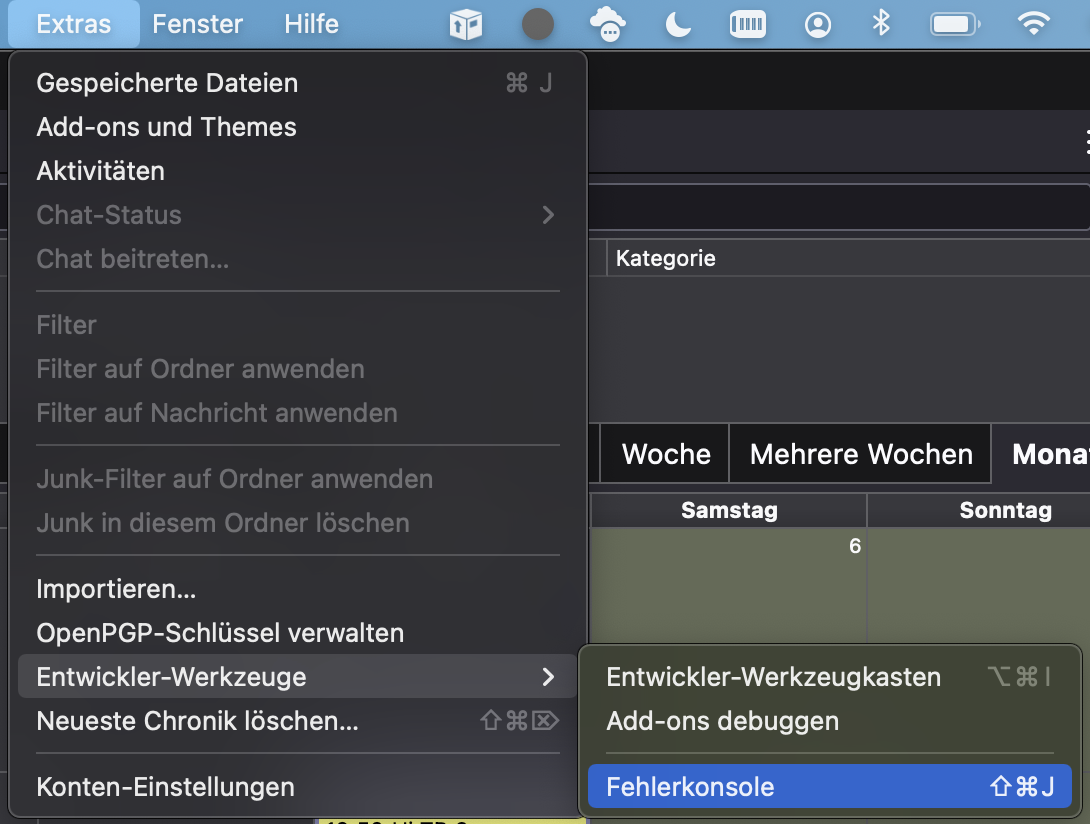The height and width of the screenshot is (824, 1090).
Task: Click the Kategorie column header
Action: point(666,259)
